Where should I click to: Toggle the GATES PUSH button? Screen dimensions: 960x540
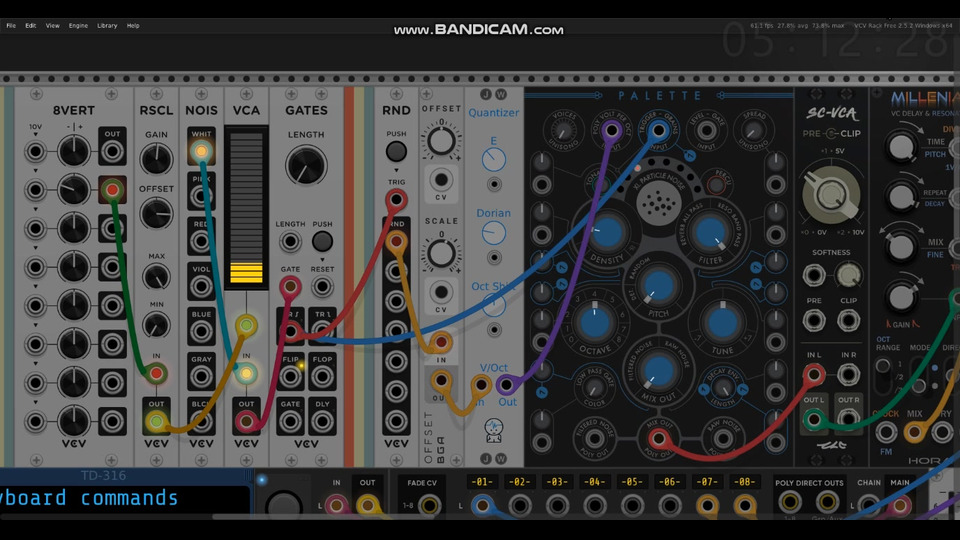point(322,241)
